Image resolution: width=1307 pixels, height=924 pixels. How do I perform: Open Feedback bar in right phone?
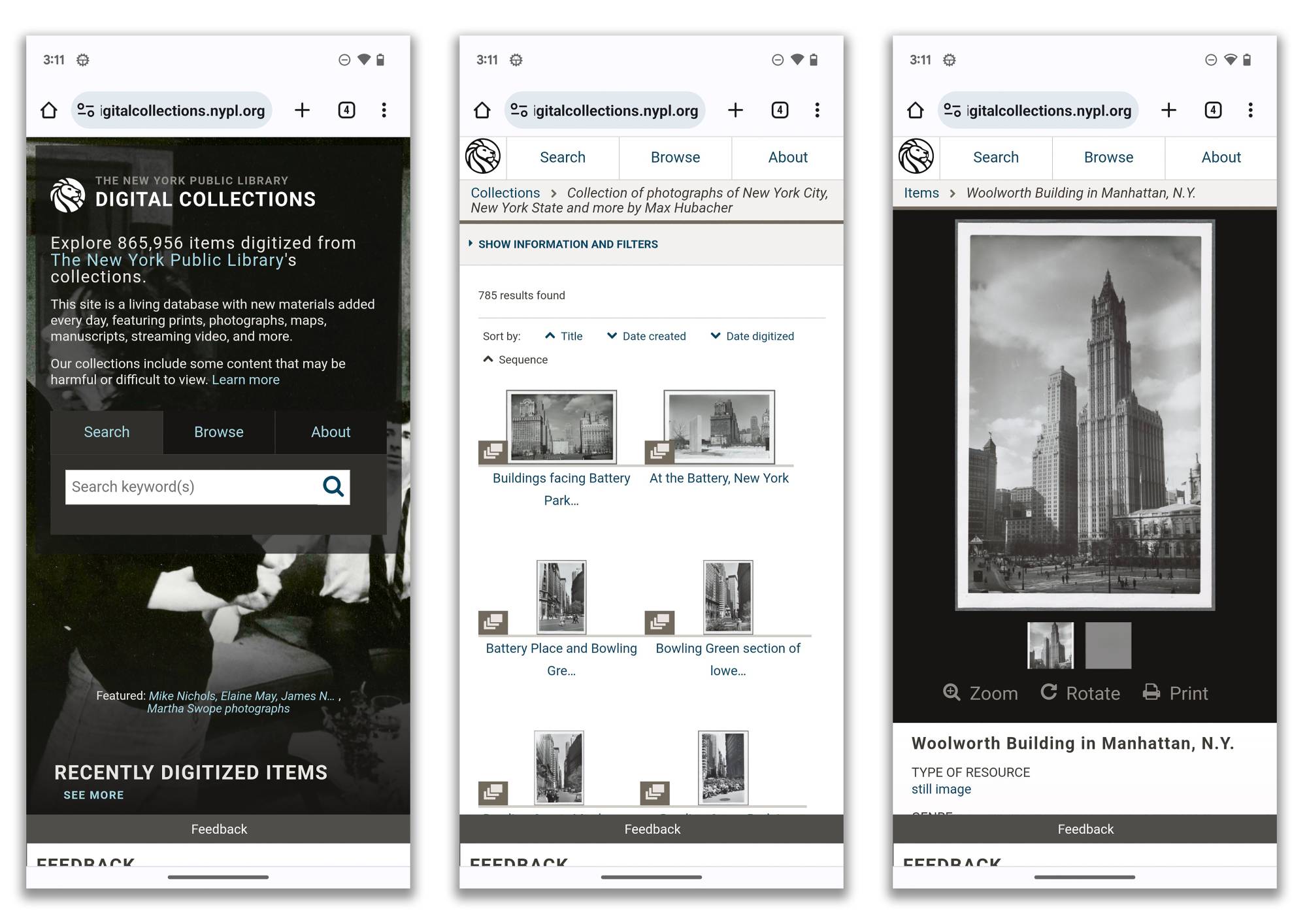[1085, 829]
